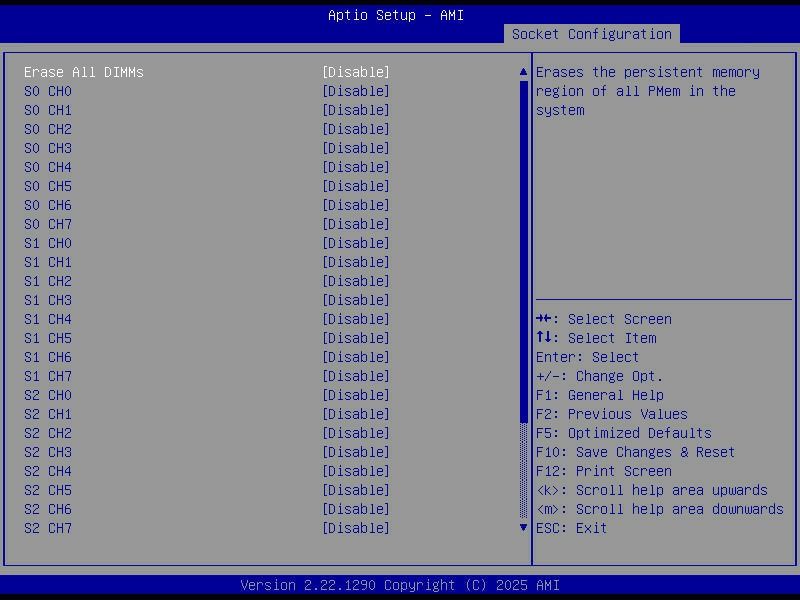The height and width of the screenshot is (600, 800).
Task: Change S2 CH5 Disable setting
Action: (356, 490)
